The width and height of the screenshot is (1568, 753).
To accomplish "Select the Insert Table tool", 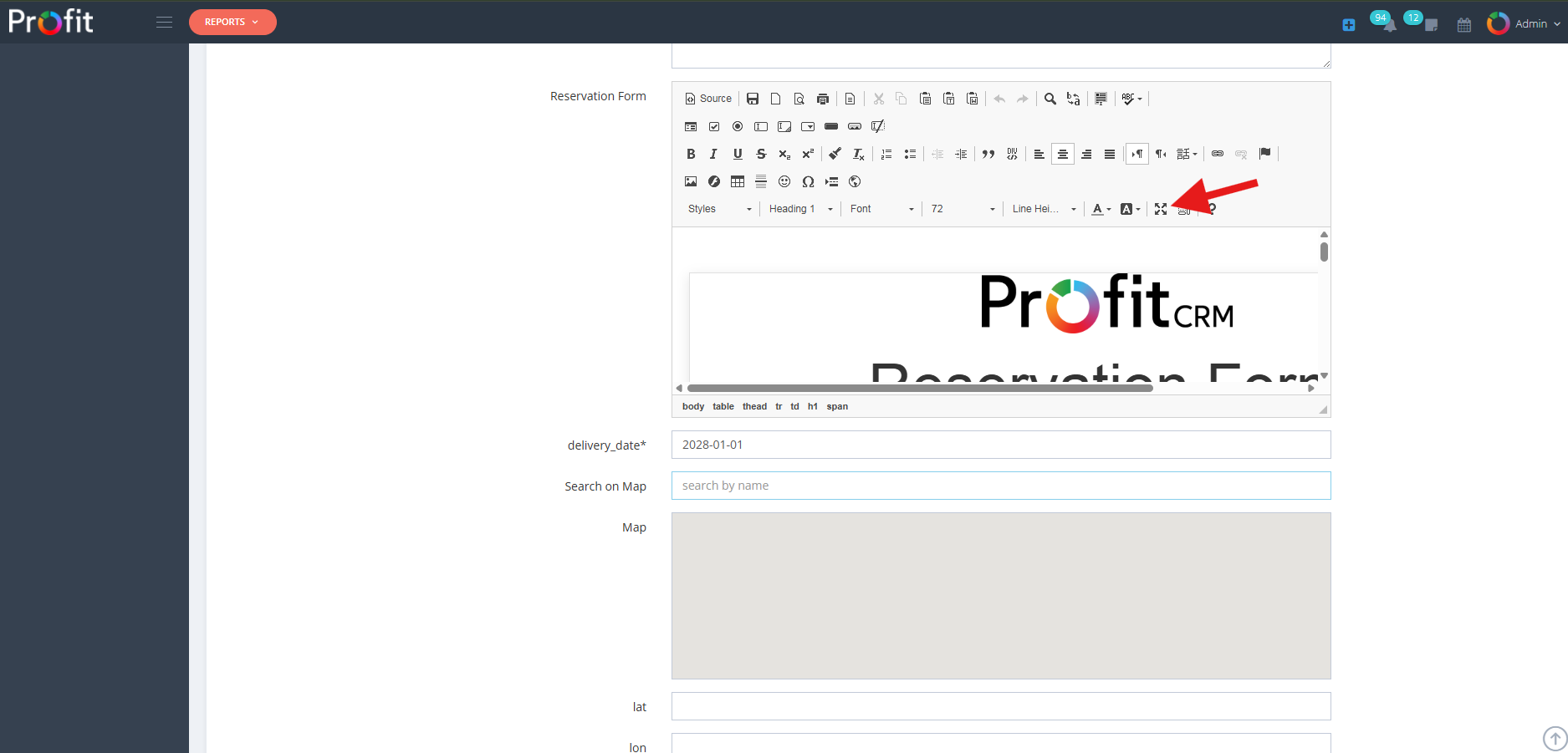I will click(x=738, y=181).
